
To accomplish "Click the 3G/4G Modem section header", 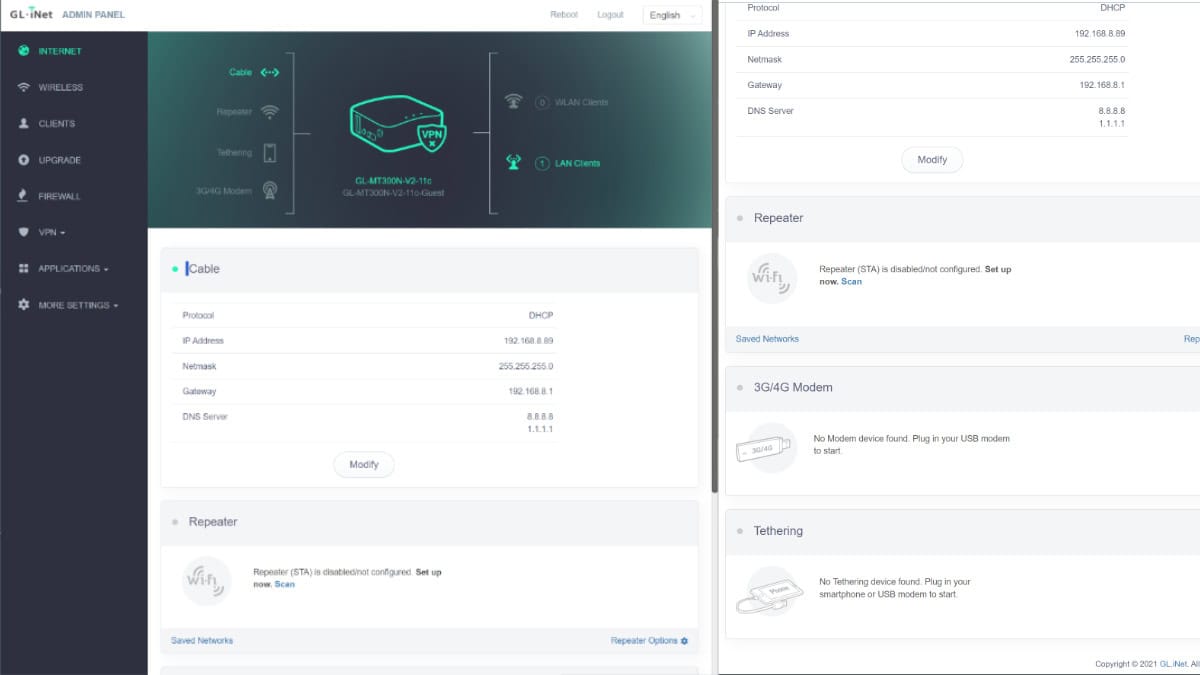I will point(962,387).
